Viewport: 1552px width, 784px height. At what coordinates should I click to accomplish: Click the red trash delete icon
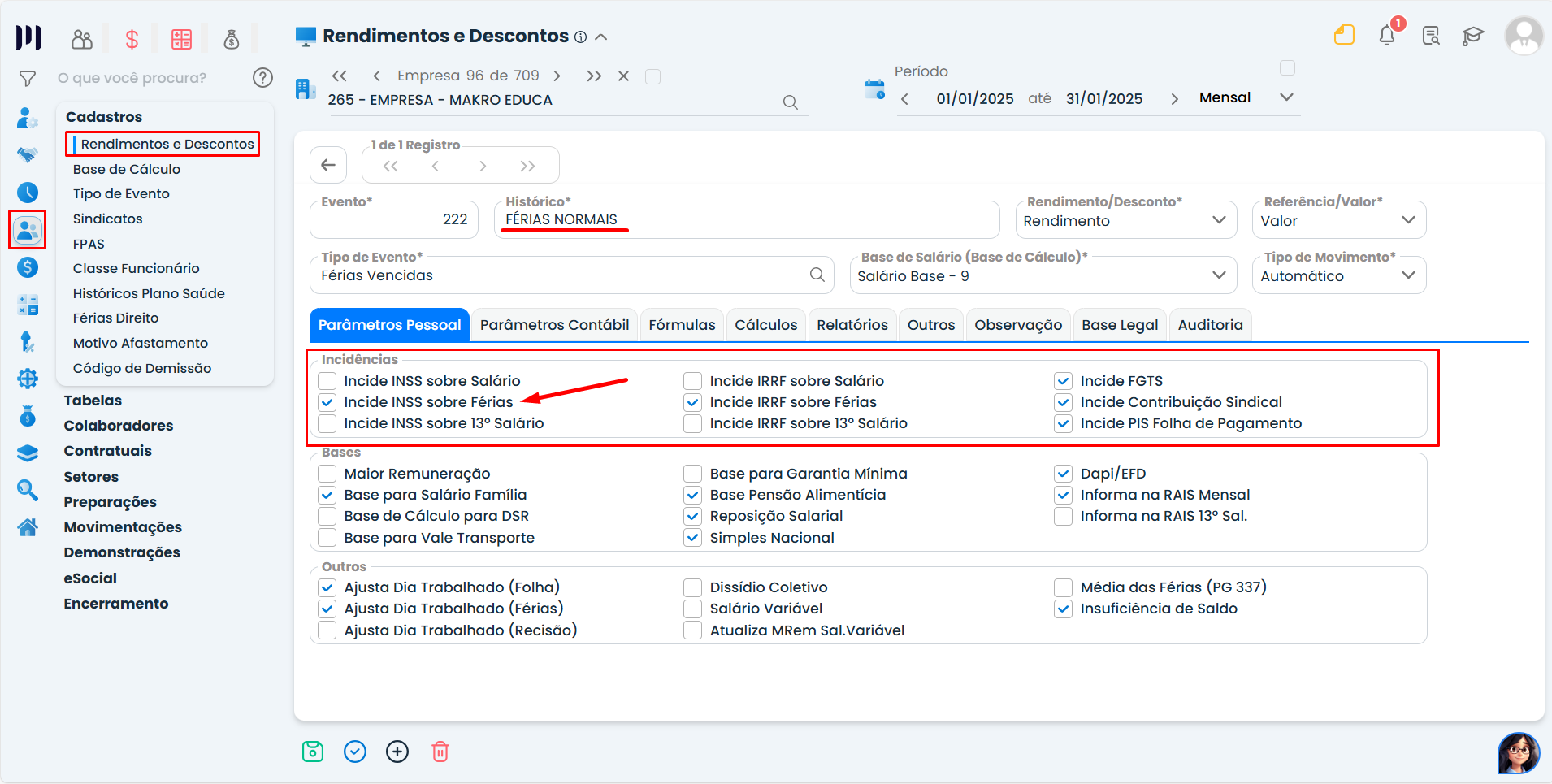tap(440, 752)
